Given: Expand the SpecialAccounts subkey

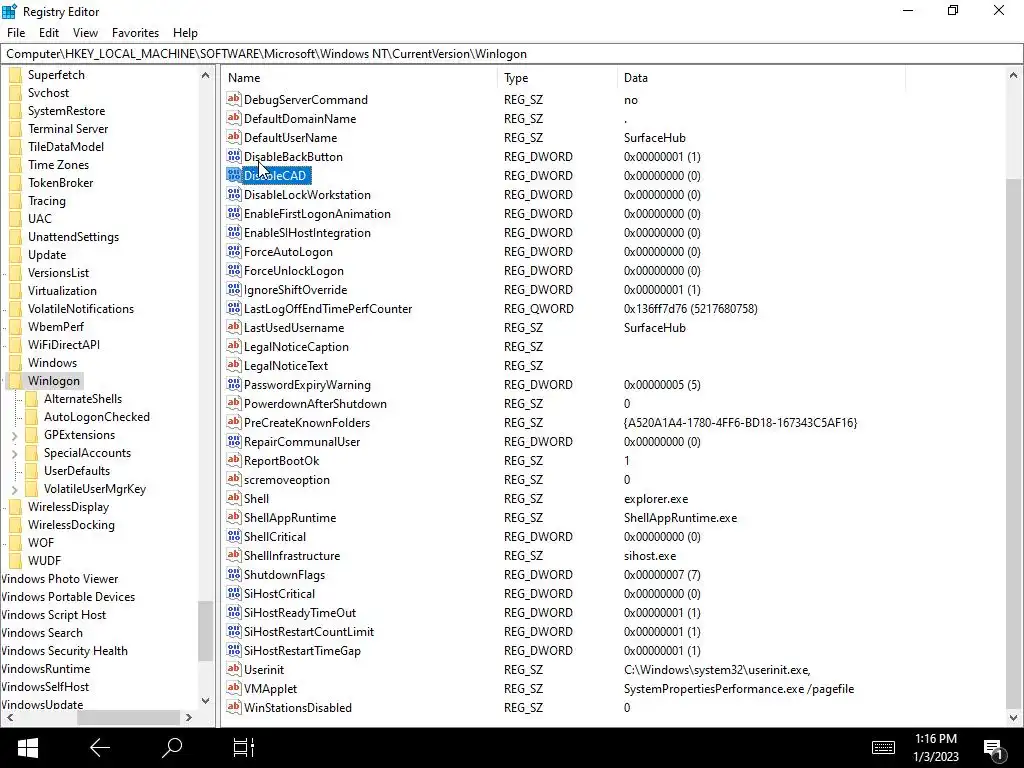Looking at the screenshot, I should coord(14,453).
